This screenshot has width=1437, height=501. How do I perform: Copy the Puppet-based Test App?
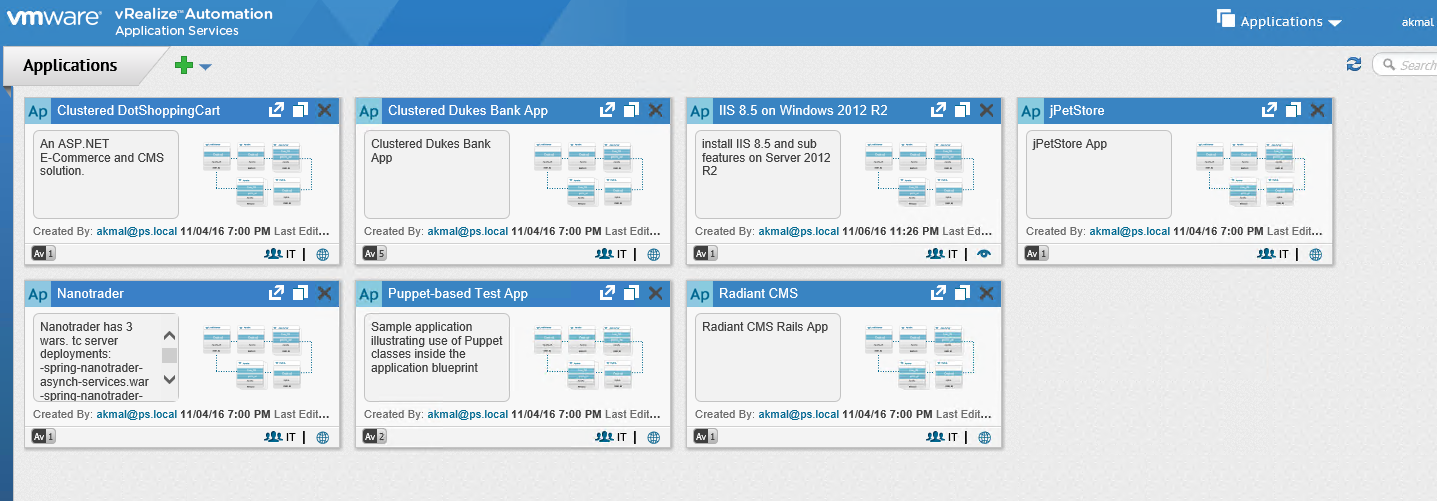(631, 293)
